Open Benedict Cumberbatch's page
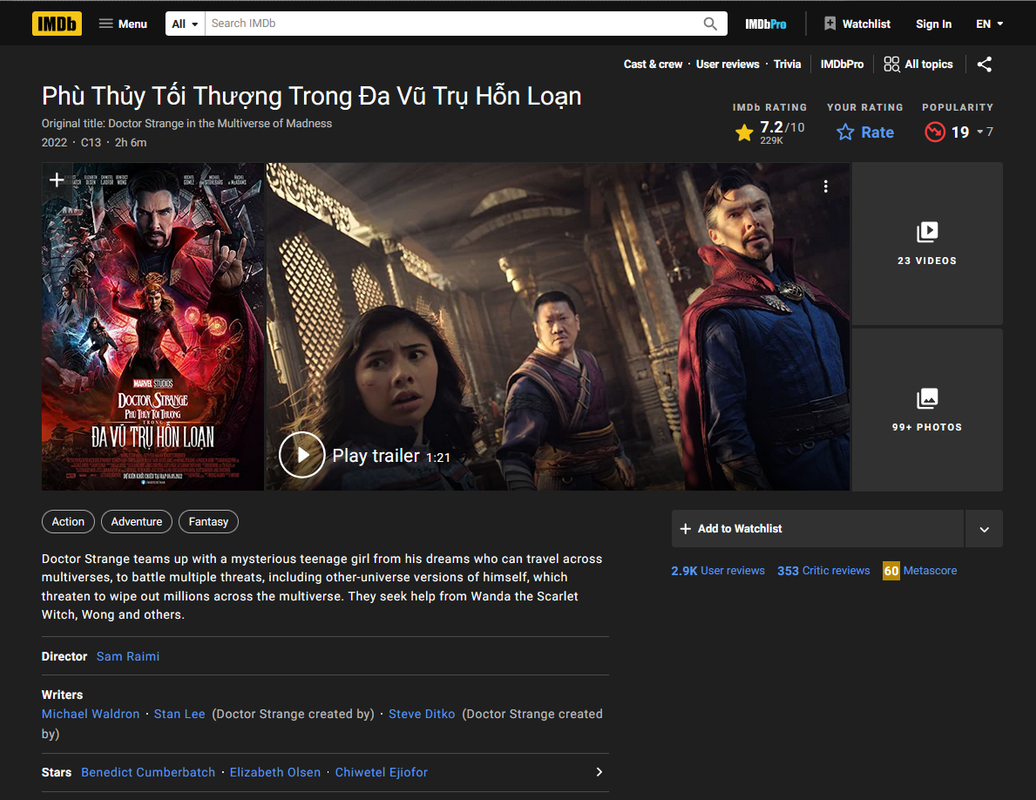This screenshot has width=1036, height=800. coord(148,772)
